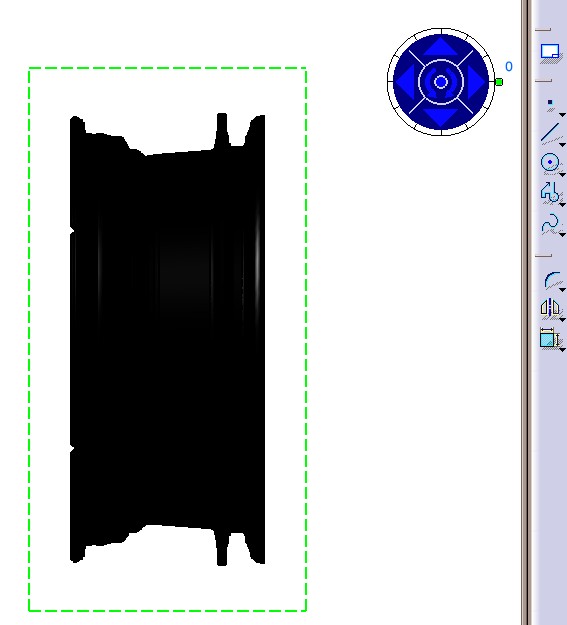Select the Profile sketch tool
This screenshot has width=567, height=625.
point(550,193)
